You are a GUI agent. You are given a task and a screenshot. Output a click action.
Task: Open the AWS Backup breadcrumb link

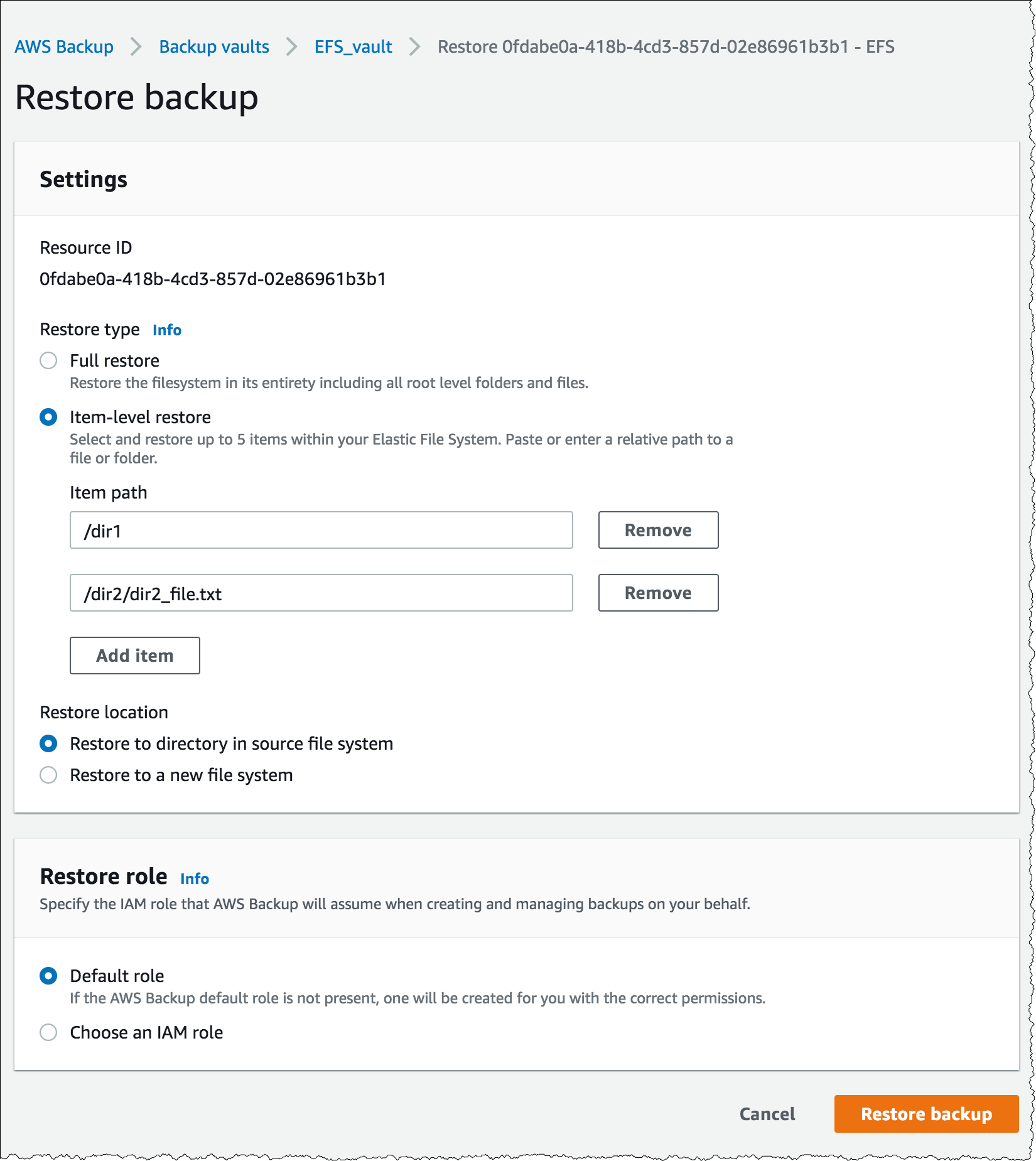coord(64,46)
